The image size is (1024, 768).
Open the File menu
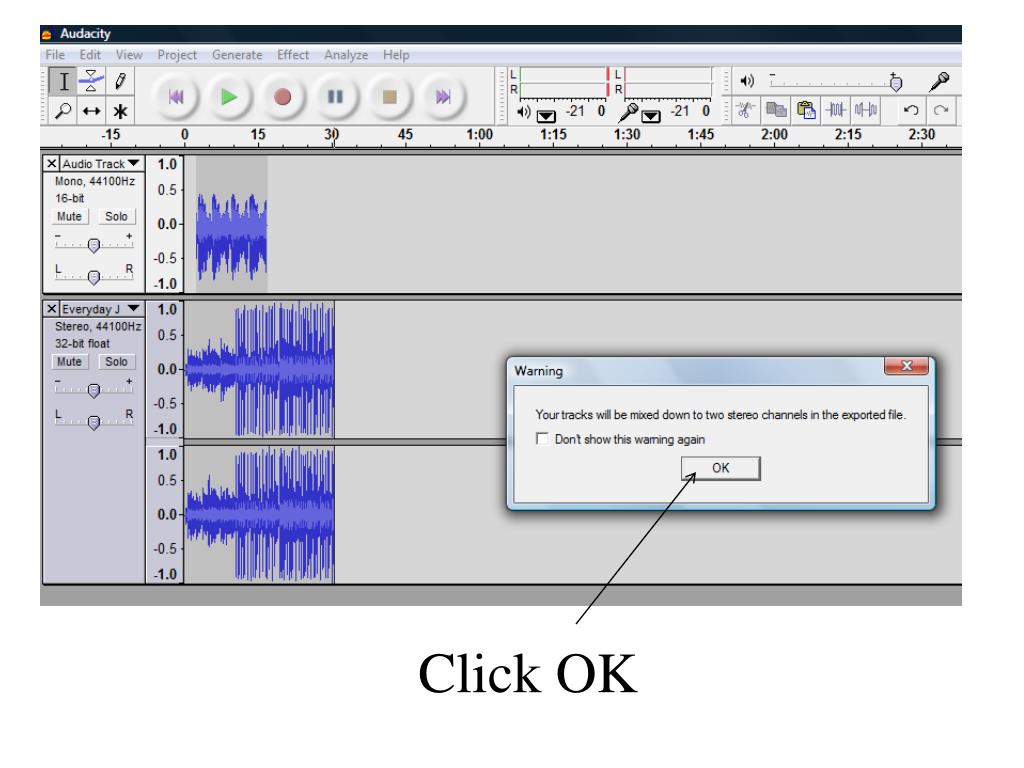55,55
